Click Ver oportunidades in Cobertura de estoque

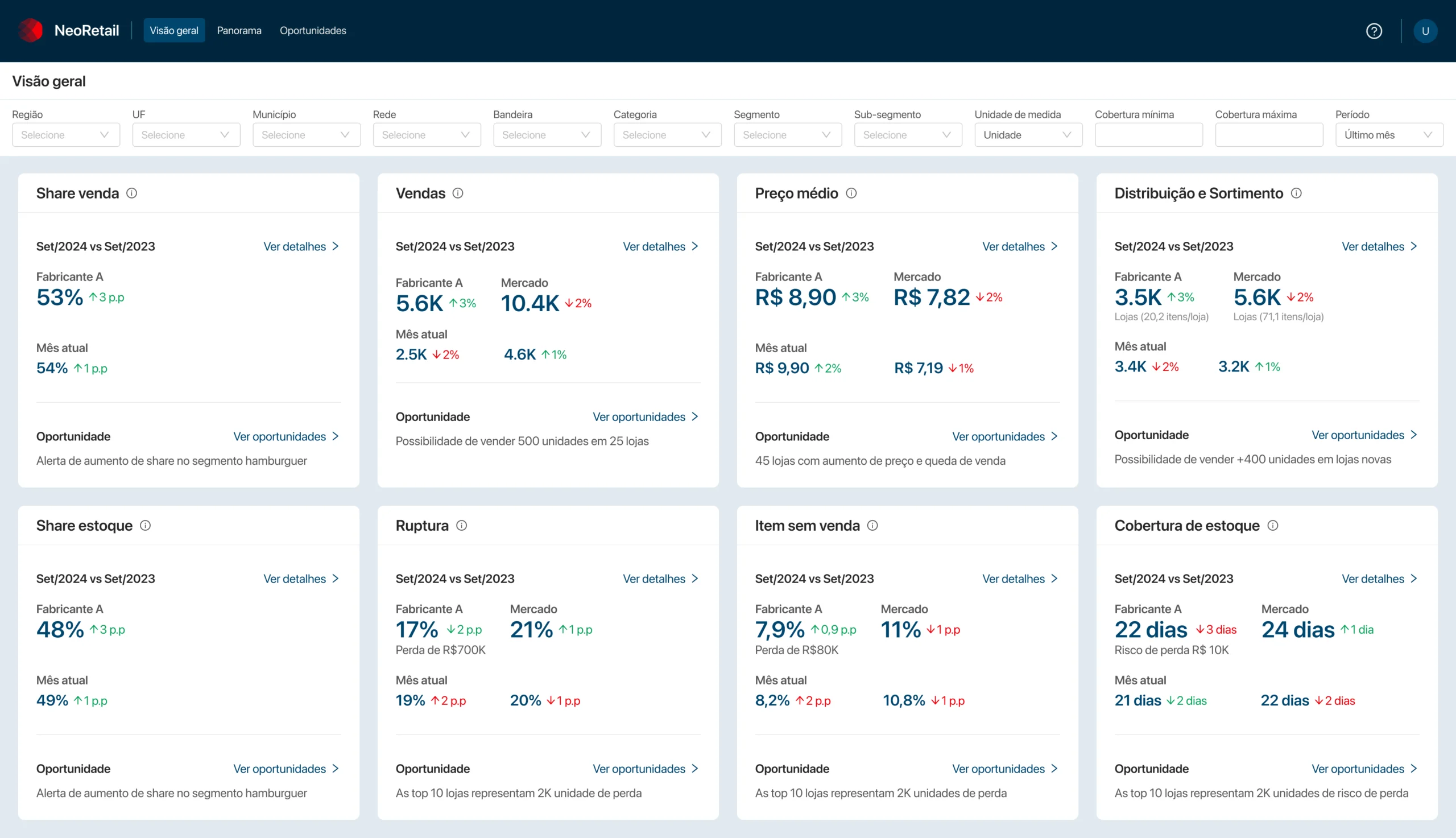coord(1365,769)
